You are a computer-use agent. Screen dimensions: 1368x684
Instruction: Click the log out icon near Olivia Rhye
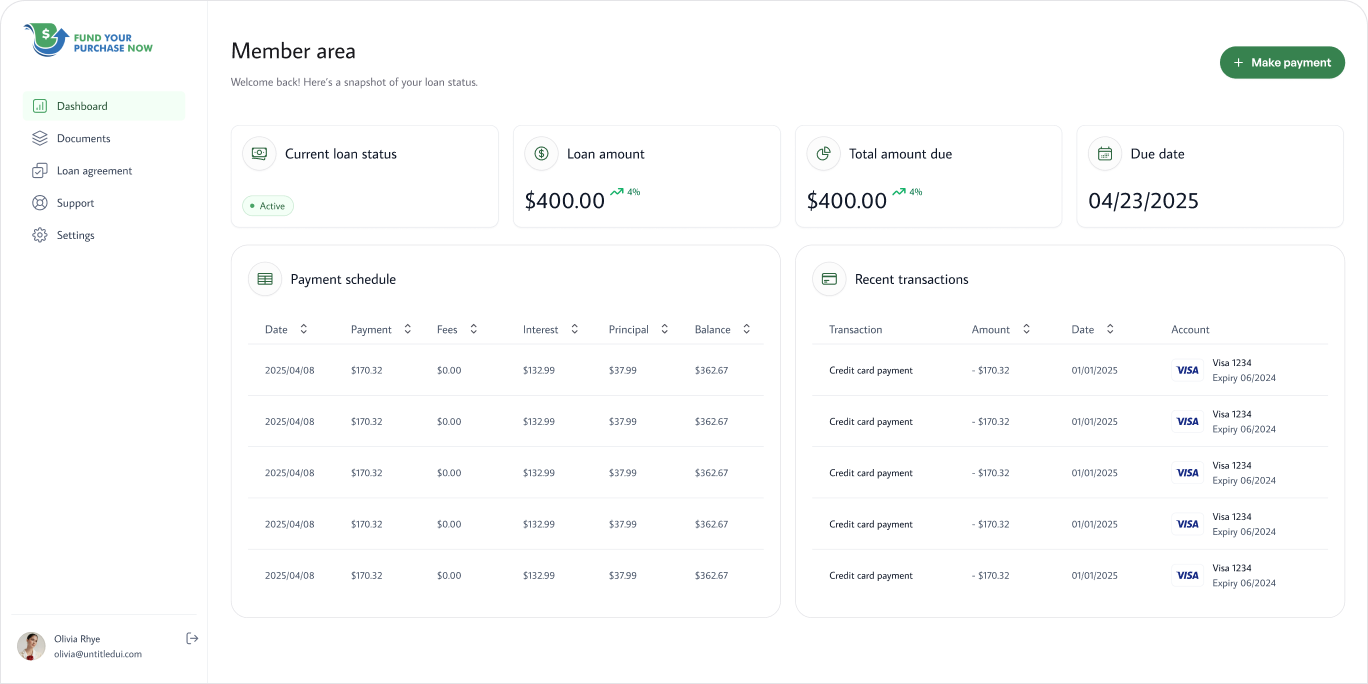click(x=192, y=638)
